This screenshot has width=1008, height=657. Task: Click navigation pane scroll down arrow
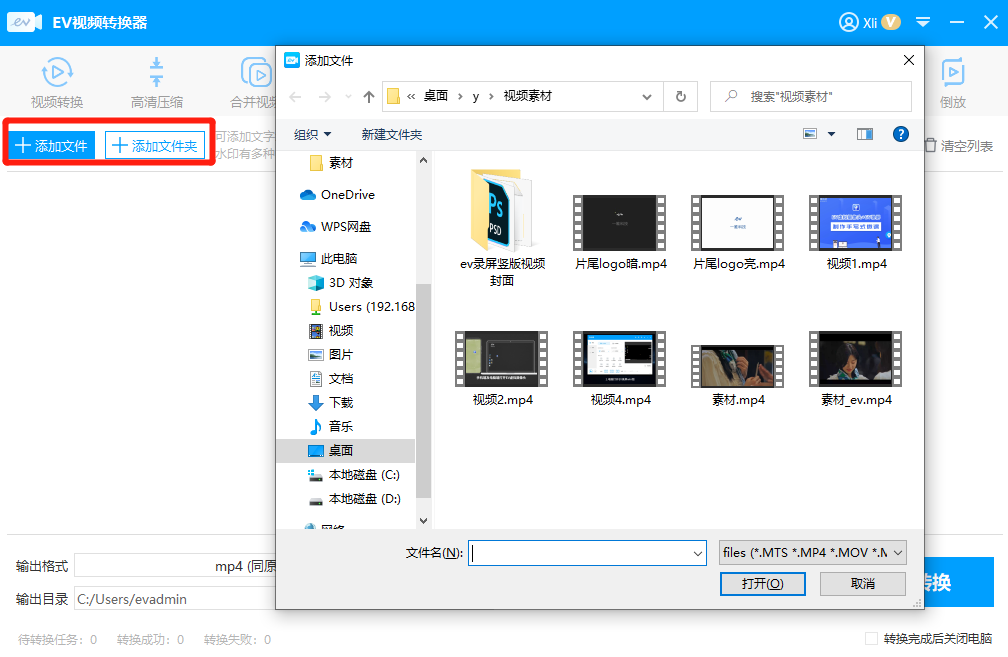click(423, 521)
